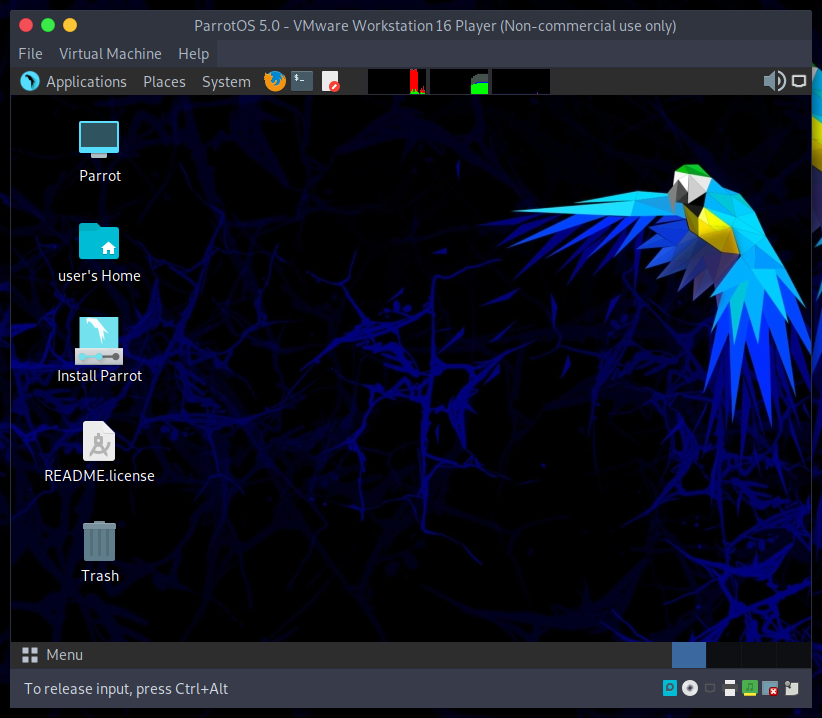Launch Firefox from the top panel

point(274,81)
